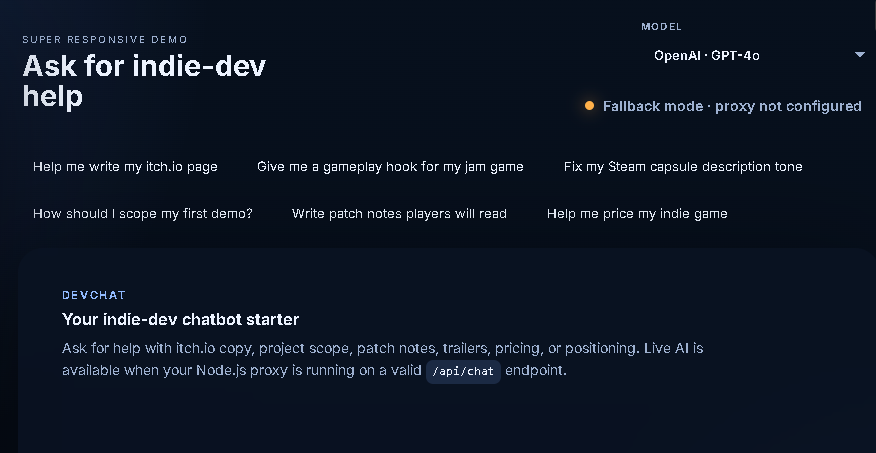Pick 'Fix my Steam capsule description tone'
Screen dimensions: 876x453
pos(683,166)
